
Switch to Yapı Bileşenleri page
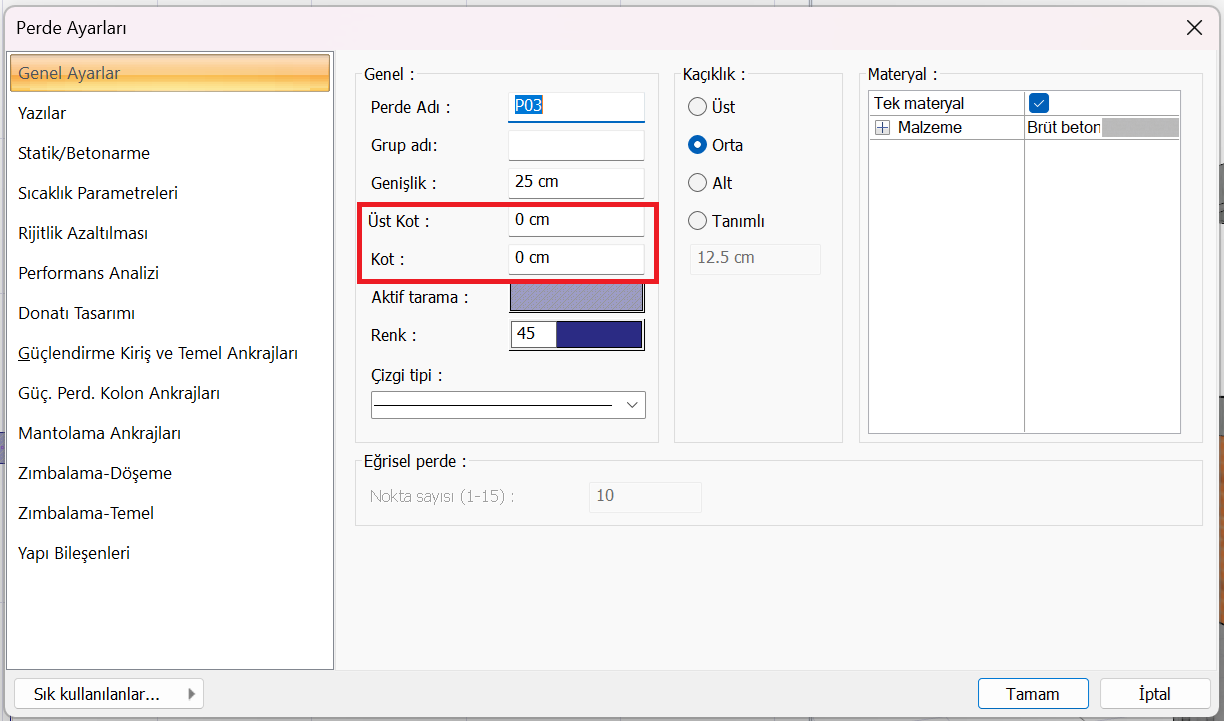tap(74, 553)
